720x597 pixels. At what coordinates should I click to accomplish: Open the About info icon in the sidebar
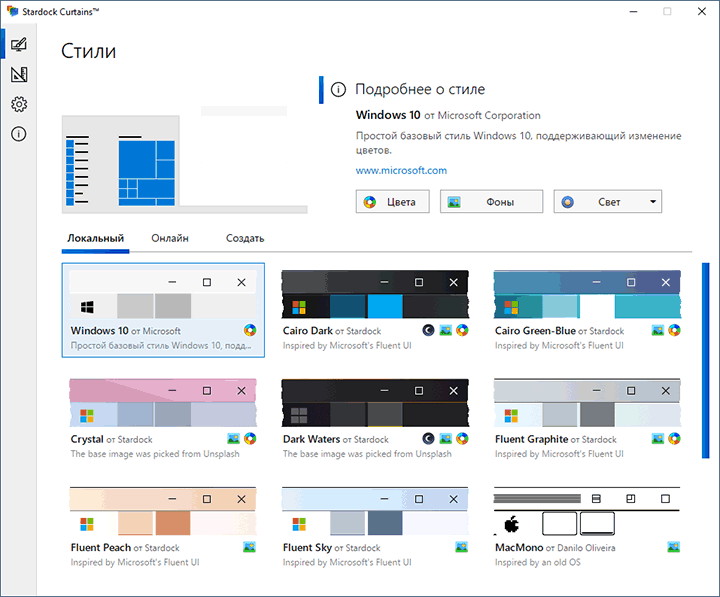coord(19,134)
